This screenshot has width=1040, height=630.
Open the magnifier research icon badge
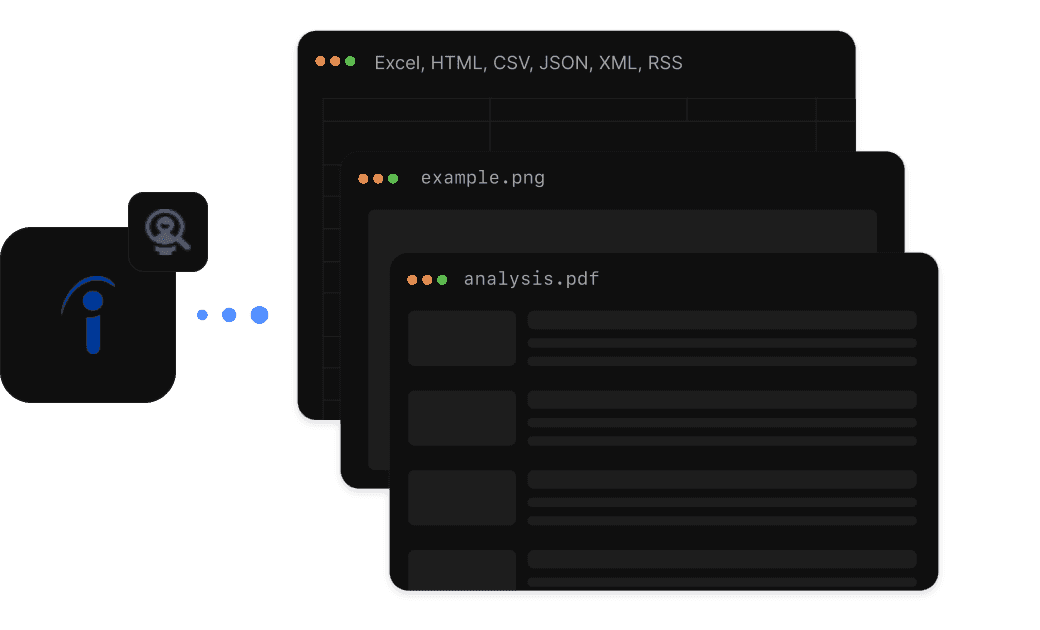click(168, 231)
